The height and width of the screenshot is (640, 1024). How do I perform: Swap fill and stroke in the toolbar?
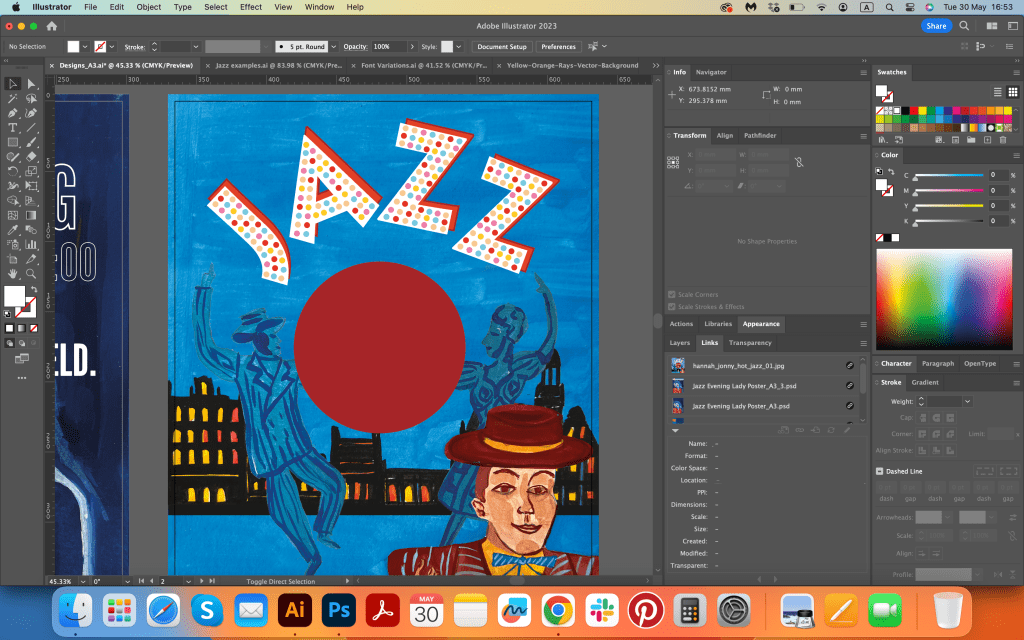pos(34,288)
